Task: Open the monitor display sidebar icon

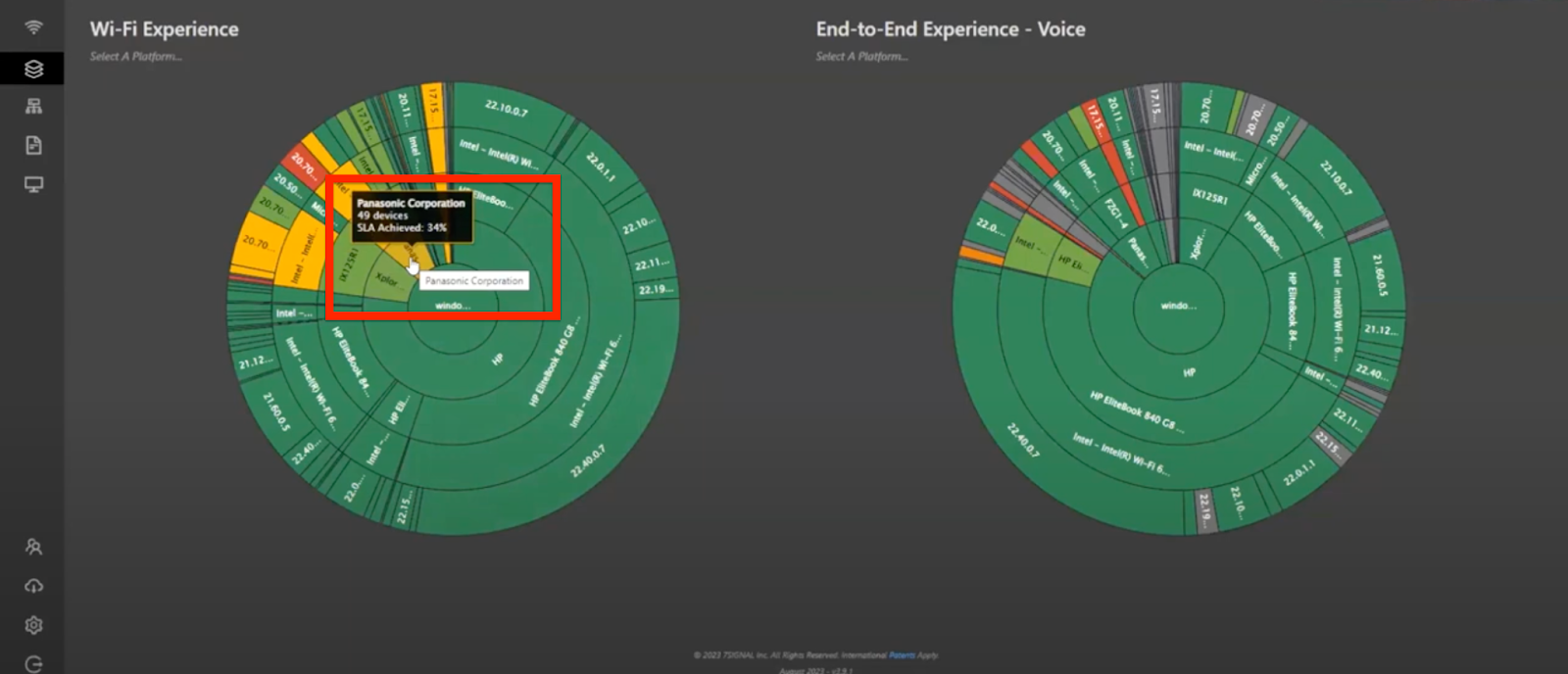Action: point(33,184)
